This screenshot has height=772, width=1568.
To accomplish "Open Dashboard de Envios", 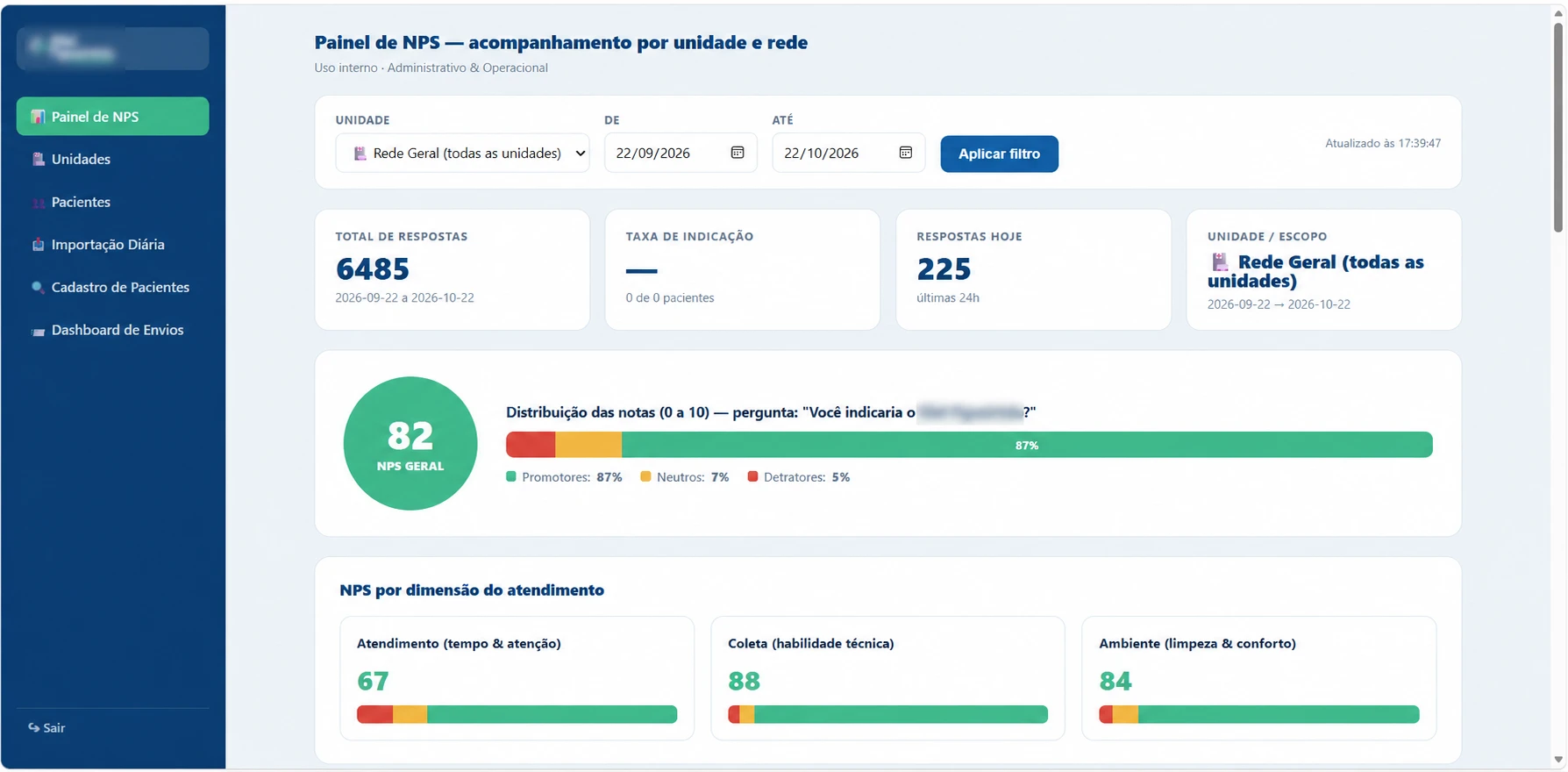I will (112, 330).
